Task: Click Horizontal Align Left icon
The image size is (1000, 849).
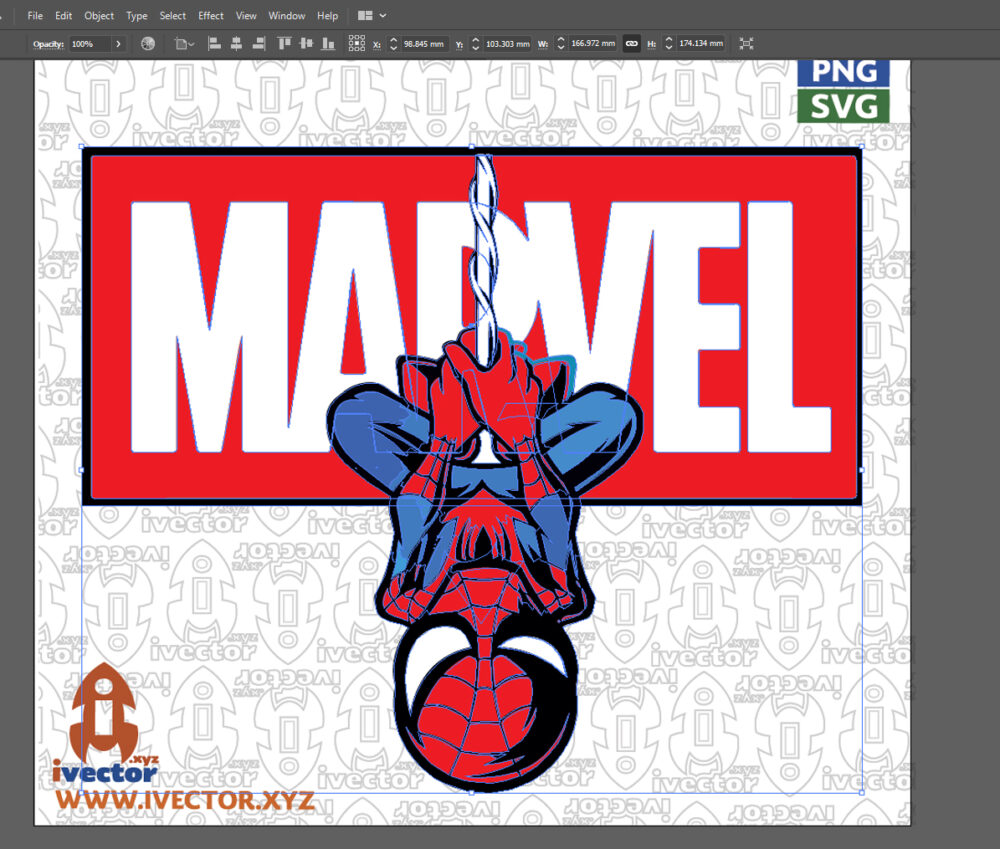Action: point(215,43)
